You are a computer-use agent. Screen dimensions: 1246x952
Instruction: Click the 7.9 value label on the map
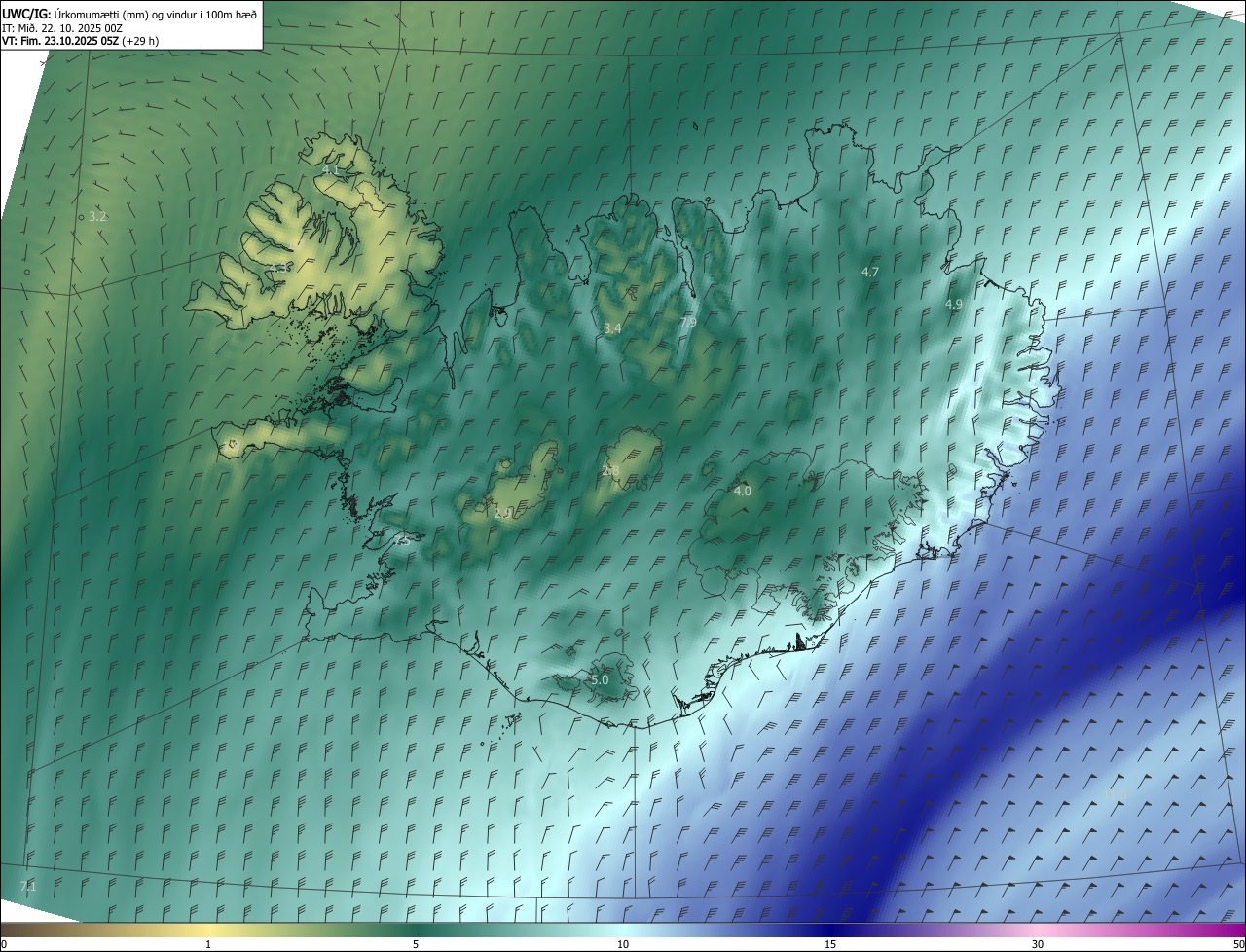tap(688, 322)
